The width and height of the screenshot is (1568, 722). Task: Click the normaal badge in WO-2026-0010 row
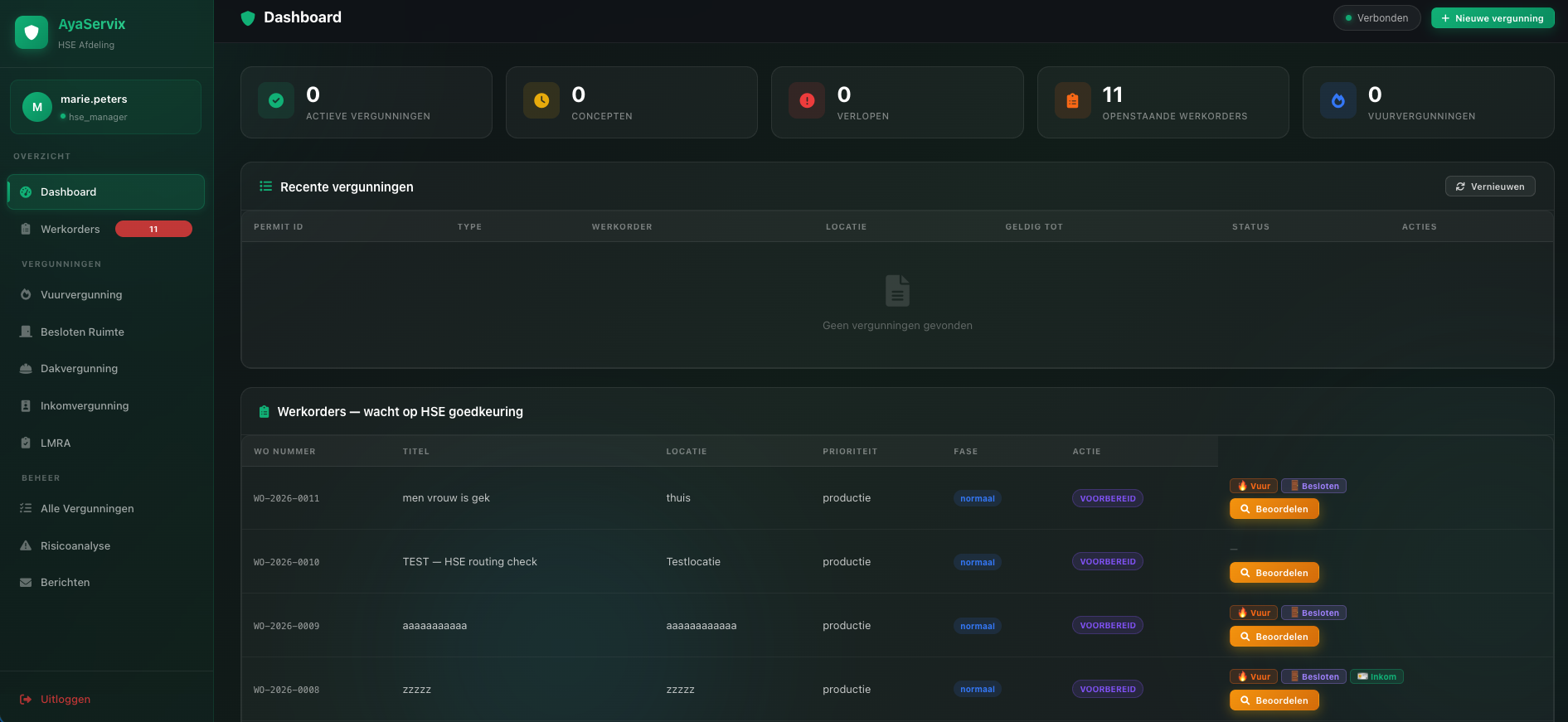point(978,562)
